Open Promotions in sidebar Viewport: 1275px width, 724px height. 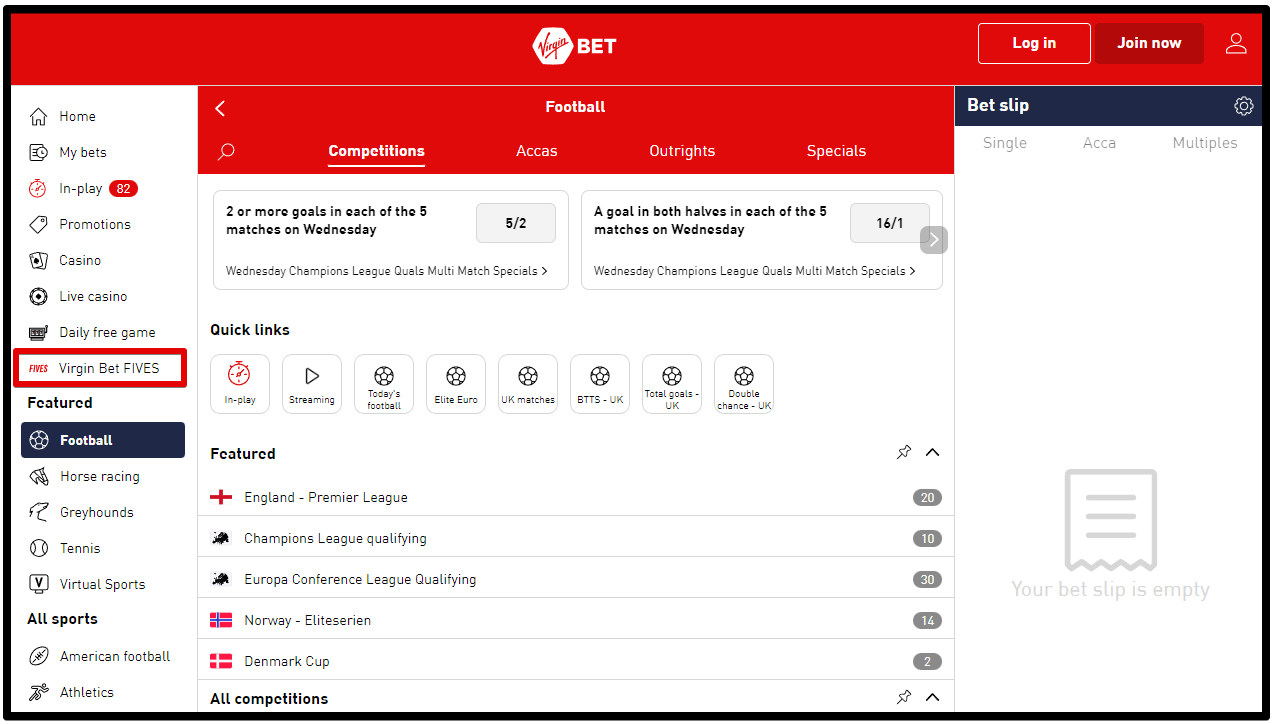[102, 225]
